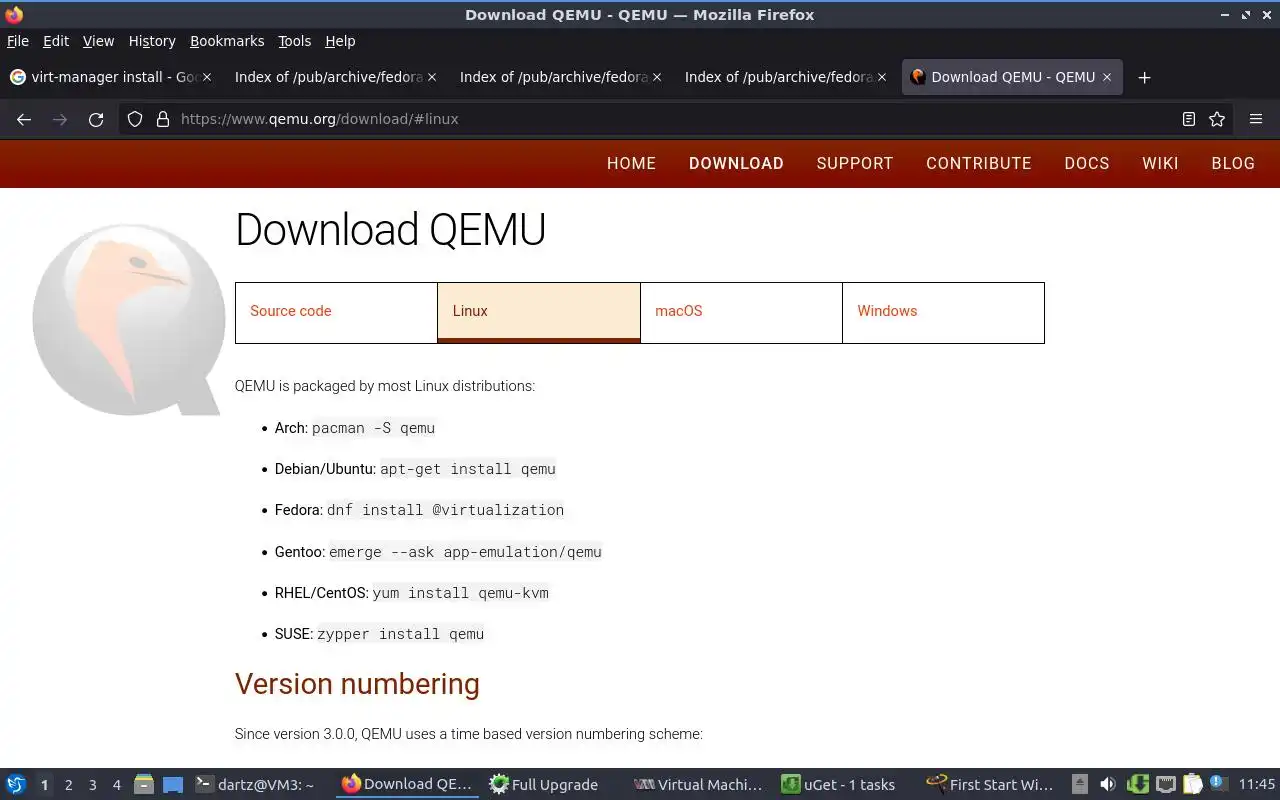Open the tracking protection shield icon
Image resolution: width=1280 pixels, height=800 pixels.
(x=135, y=119)
